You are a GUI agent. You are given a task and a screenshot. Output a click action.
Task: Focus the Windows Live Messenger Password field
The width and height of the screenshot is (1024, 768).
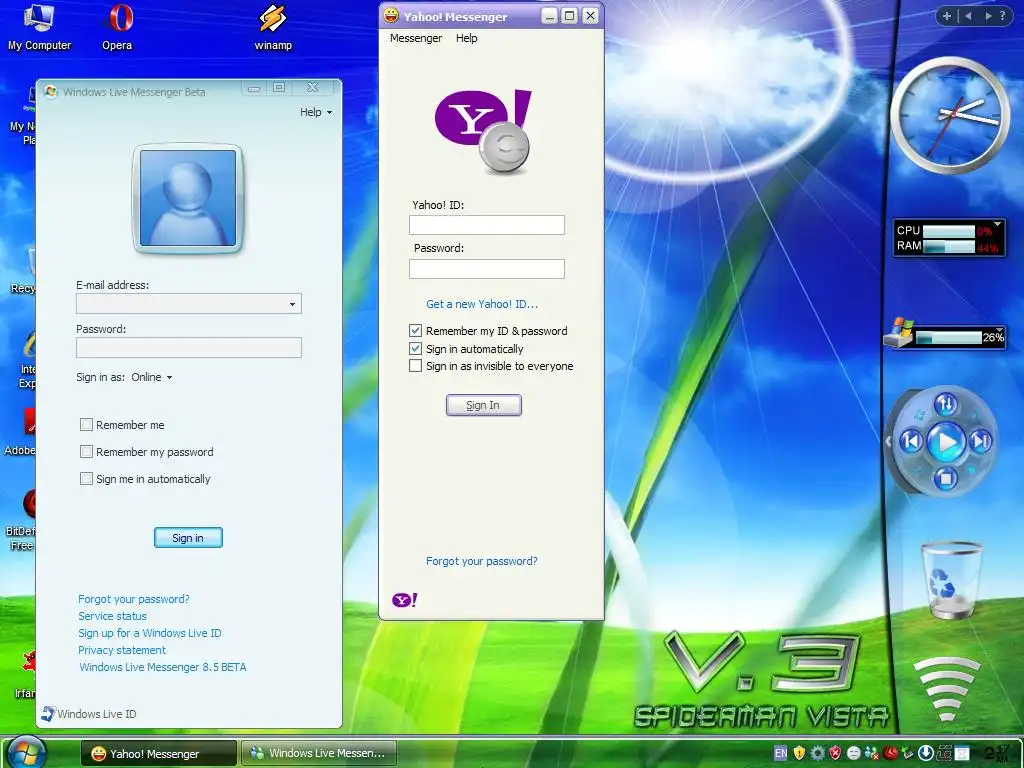189,347
